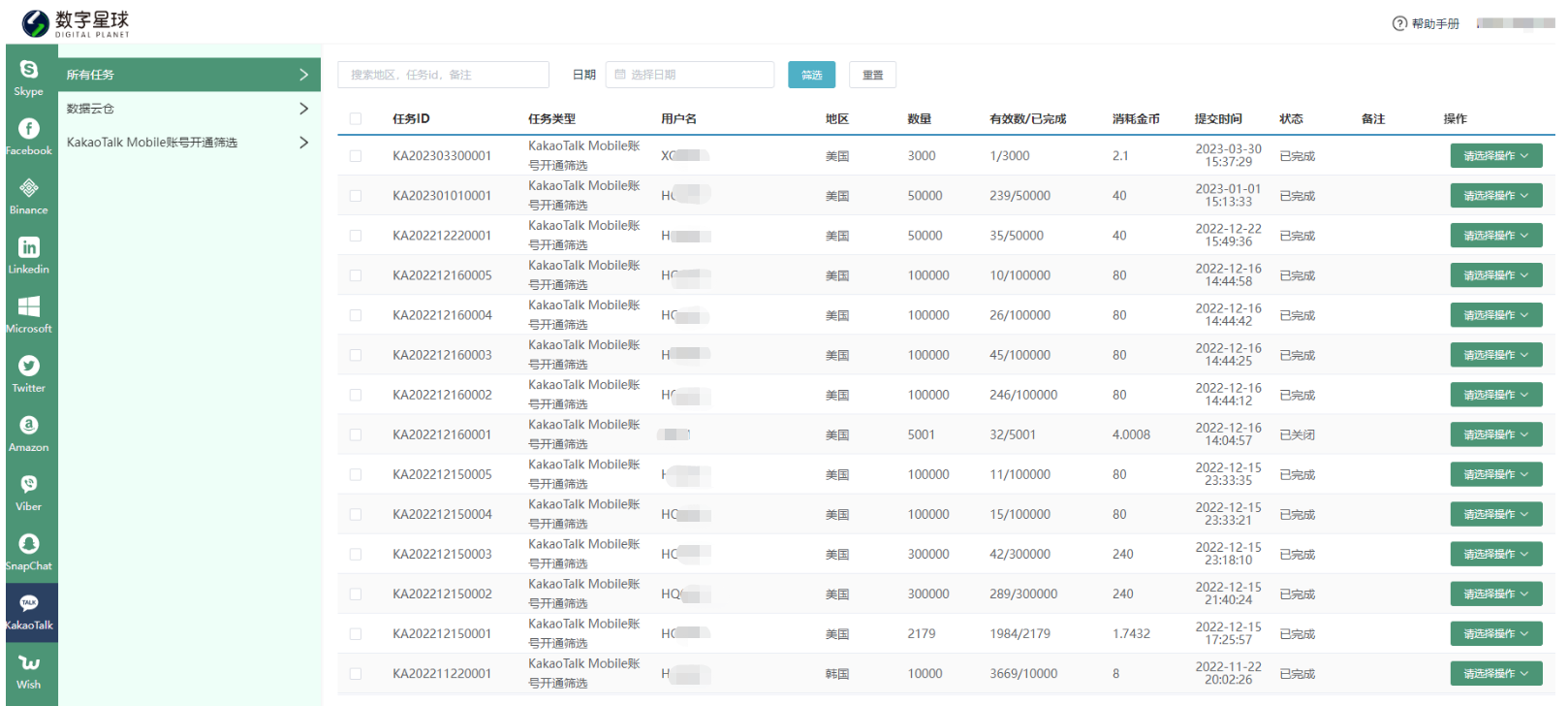The height and width of the screenshot is (706, 1568).
Task: Click task ID KA202212150004
Action: tap(442, 514)
